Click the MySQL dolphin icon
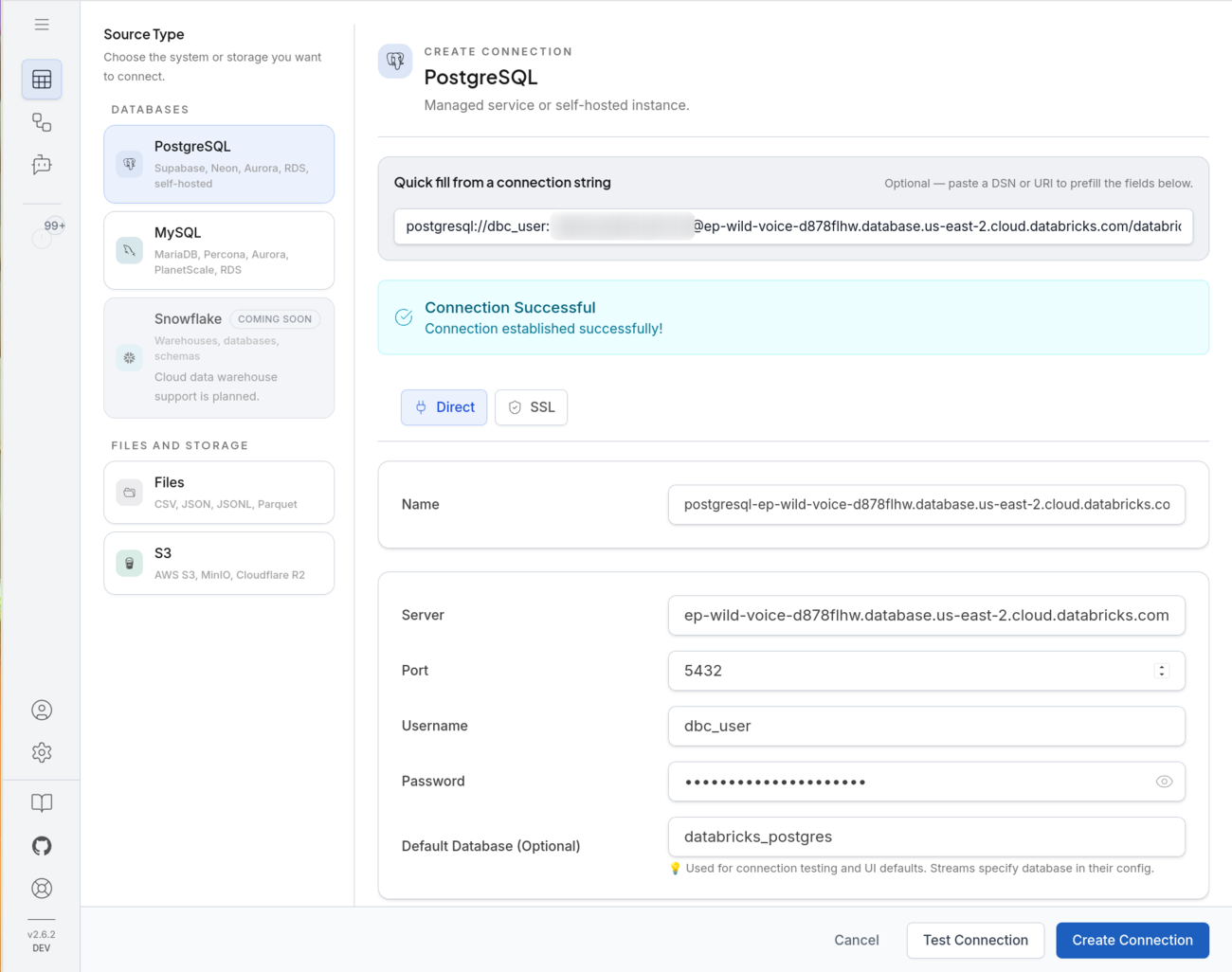The height and width of the screenshot is (972, 1232). (x=130, y=250)
